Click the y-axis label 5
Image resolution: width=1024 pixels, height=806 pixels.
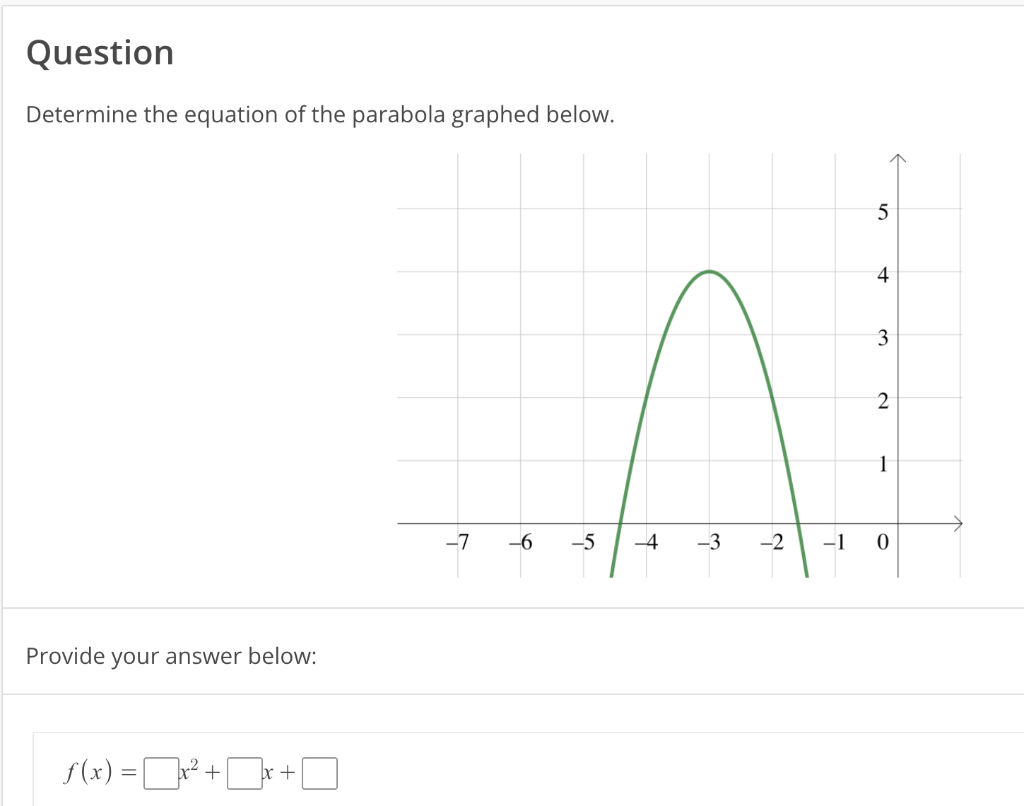(882, 211)
